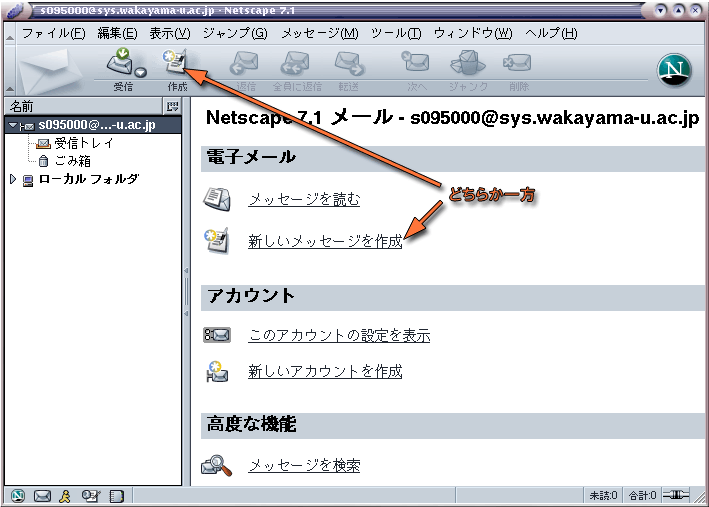Image resolution: width=709 pixels, height=507 pixels.
Task: Click the アカウント section heading
Action: point(251,296)
